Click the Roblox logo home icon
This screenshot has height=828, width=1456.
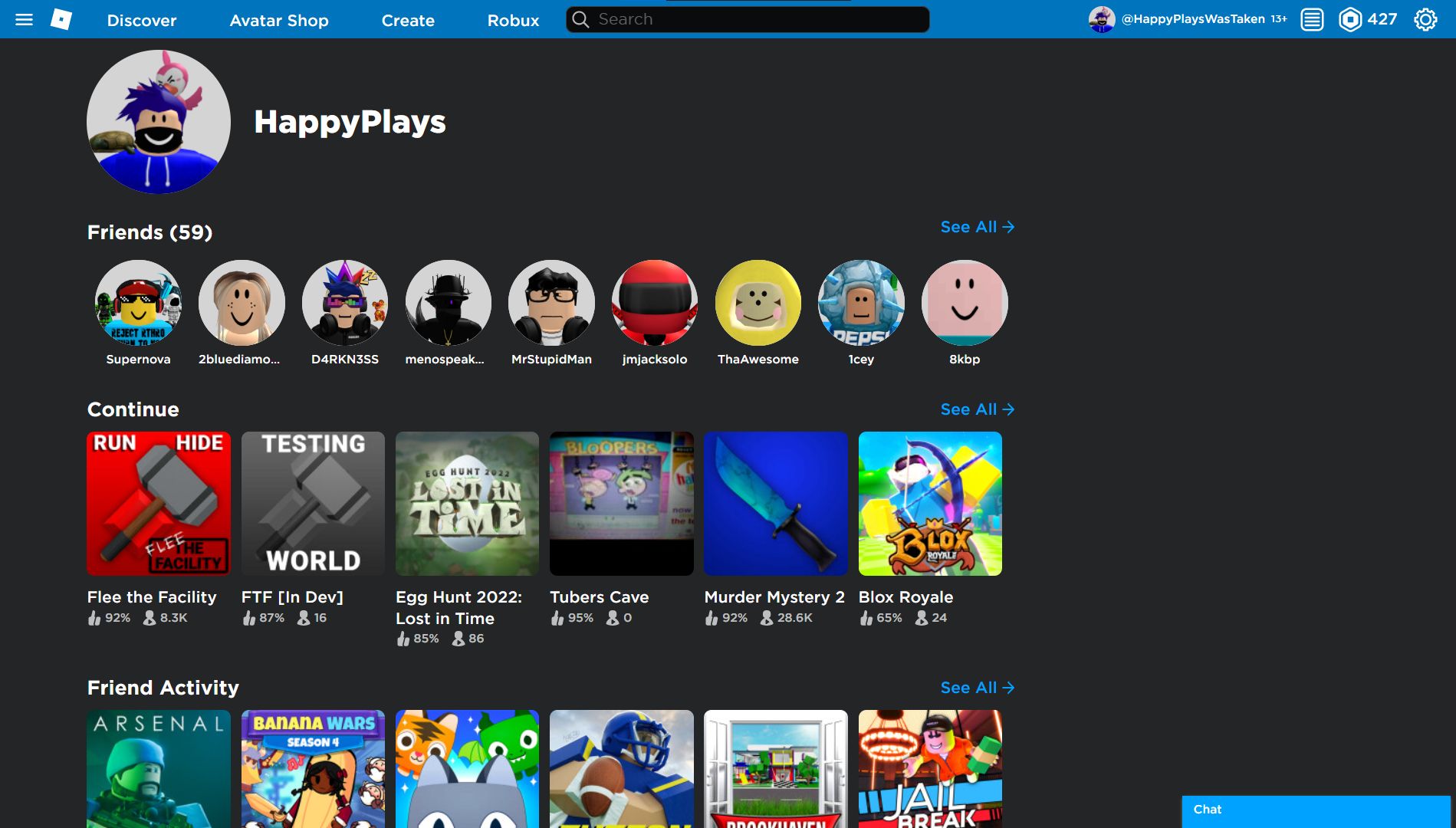point(61,19)
